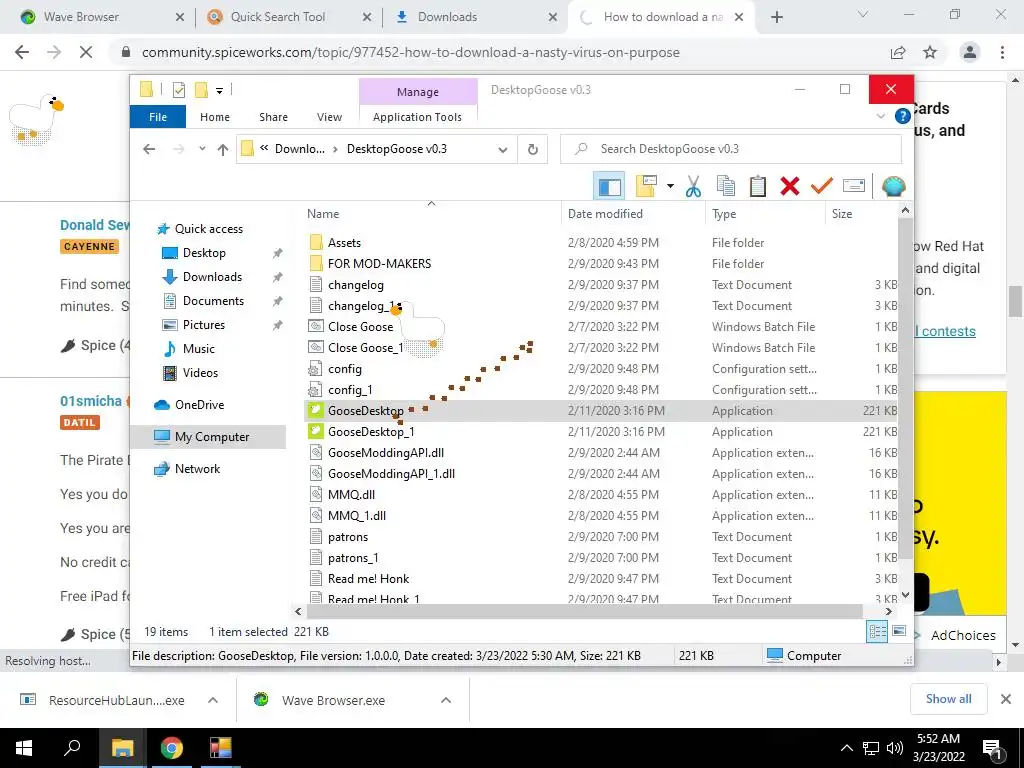Select the Assets folder
The height and width of the screenshot is (768, 1024).
click(x=344, y=243)
